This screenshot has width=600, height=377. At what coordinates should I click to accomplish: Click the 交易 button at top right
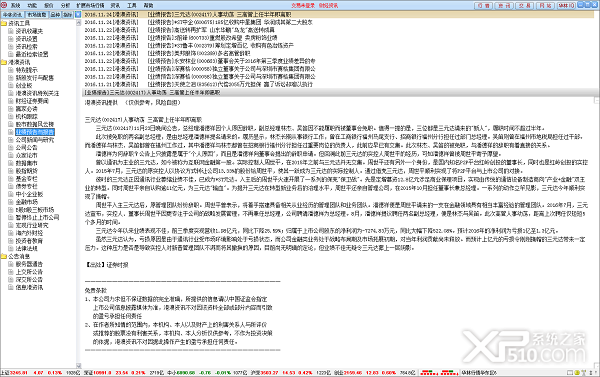point(525,5)
